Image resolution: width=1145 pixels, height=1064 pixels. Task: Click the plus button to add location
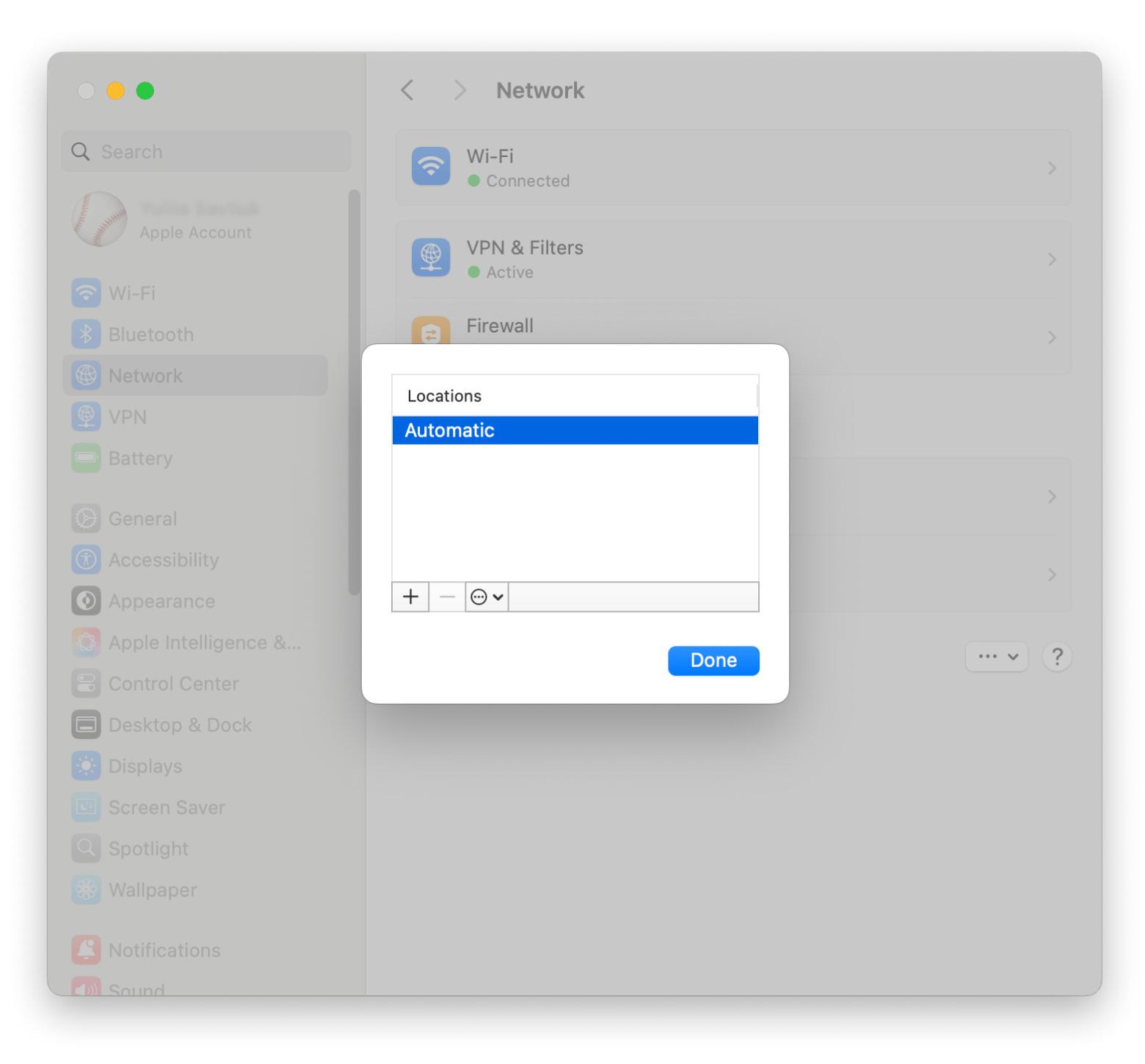click(x=410, y=597)
